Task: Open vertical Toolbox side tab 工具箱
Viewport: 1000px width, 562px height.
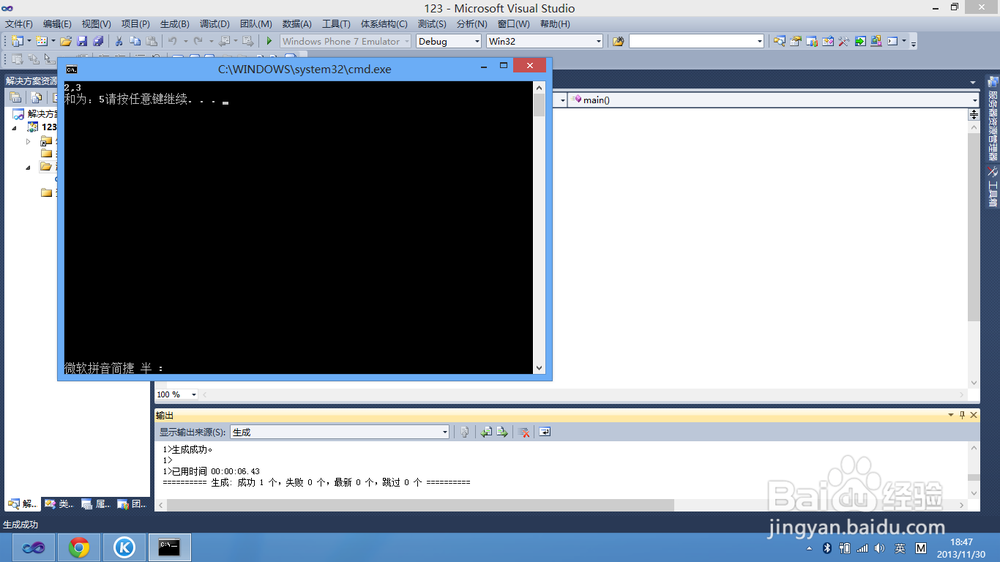Action: pyautogui.click(x=992, y=188)
